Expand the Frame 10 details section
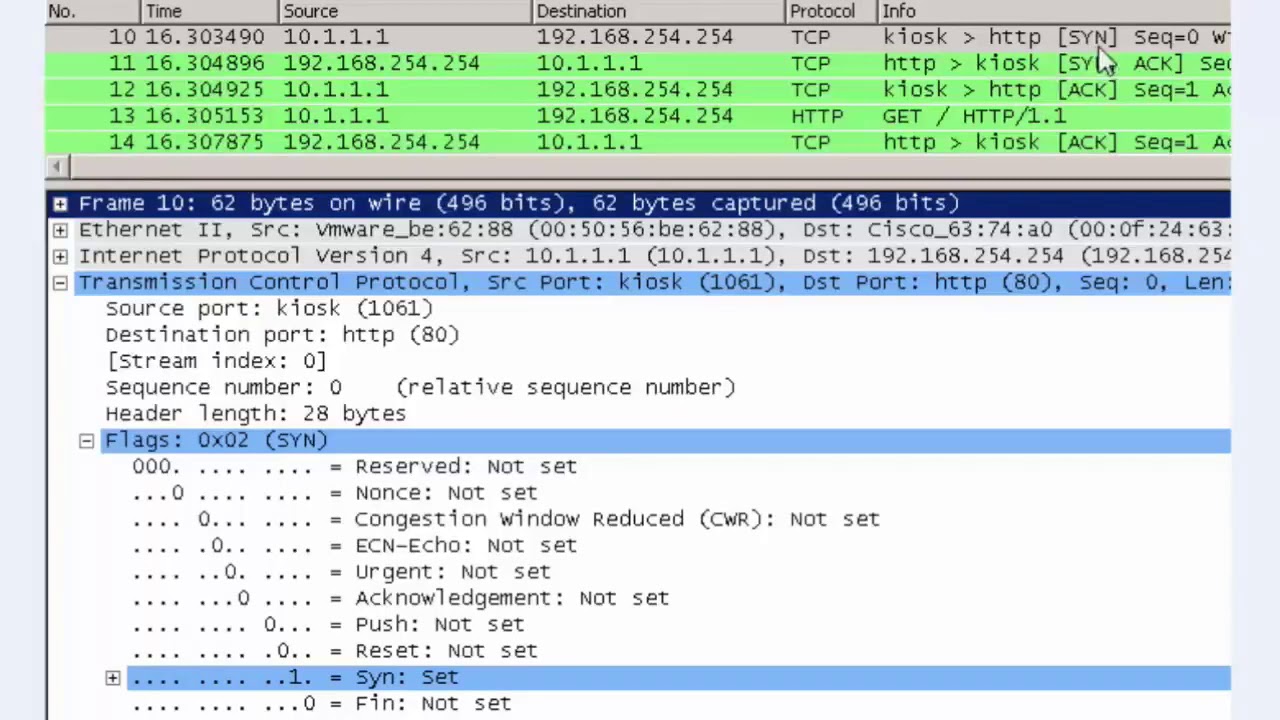This screenshot has height=720, width=1280. (x=59, y=203)
